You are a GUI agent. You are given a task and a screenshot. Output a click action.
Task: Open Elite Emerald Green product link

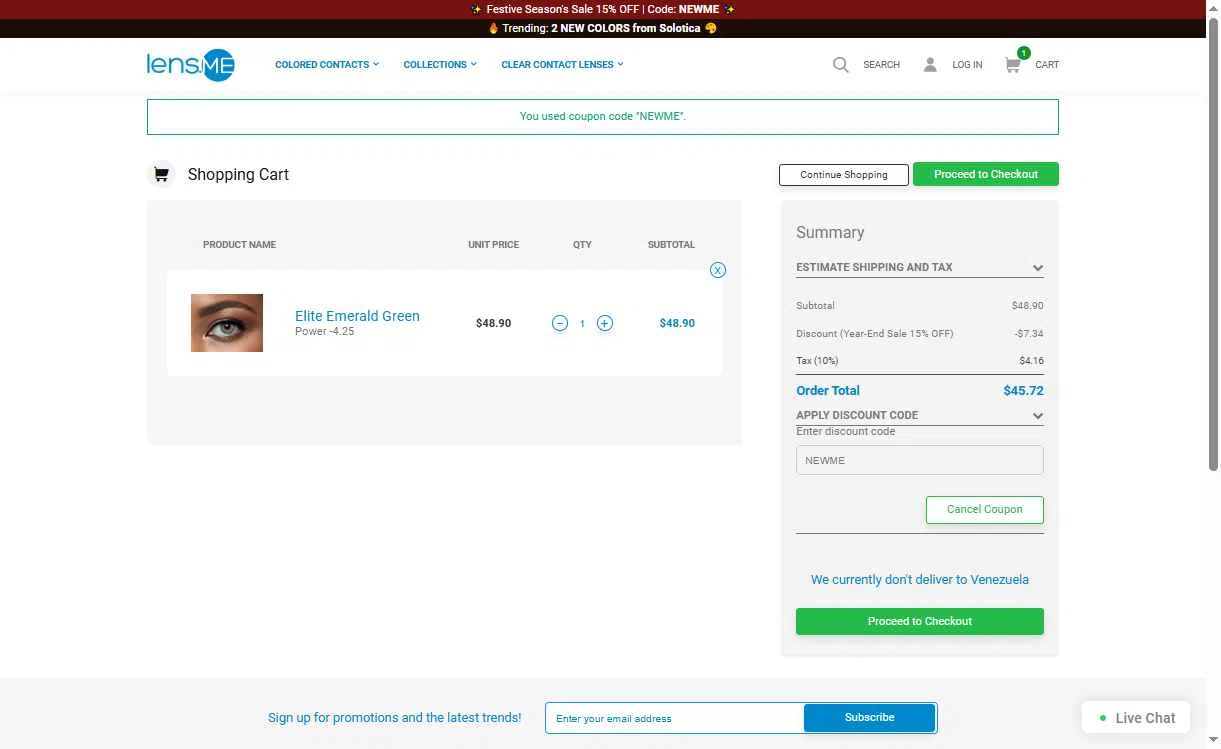[x=357, y=316]
